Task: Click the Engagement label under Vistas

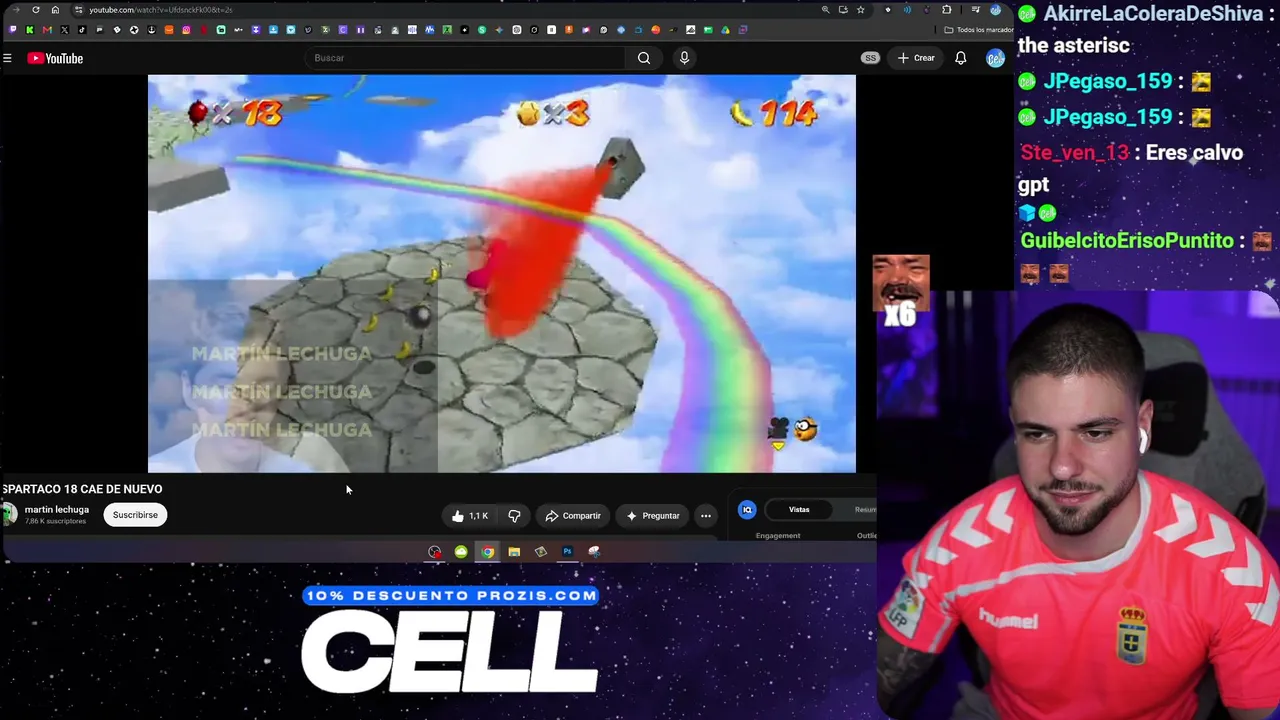Action: (778, 536)
